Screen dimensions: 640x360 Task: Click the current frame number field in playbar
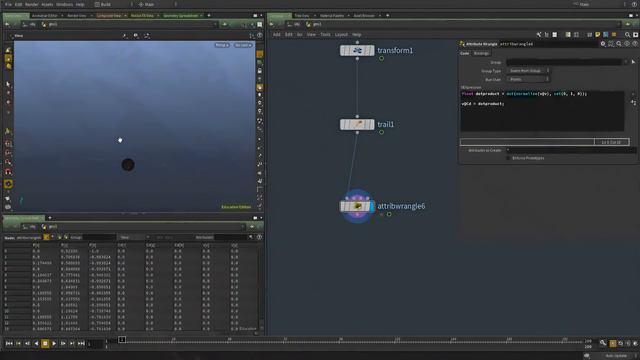pos(95,344)
